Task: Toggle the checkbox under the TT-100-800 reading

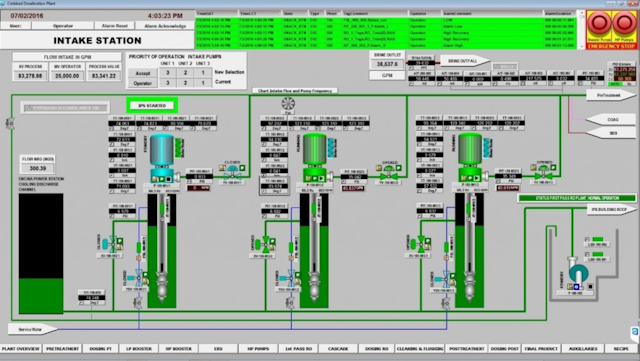Action: [x=81, y=303]
